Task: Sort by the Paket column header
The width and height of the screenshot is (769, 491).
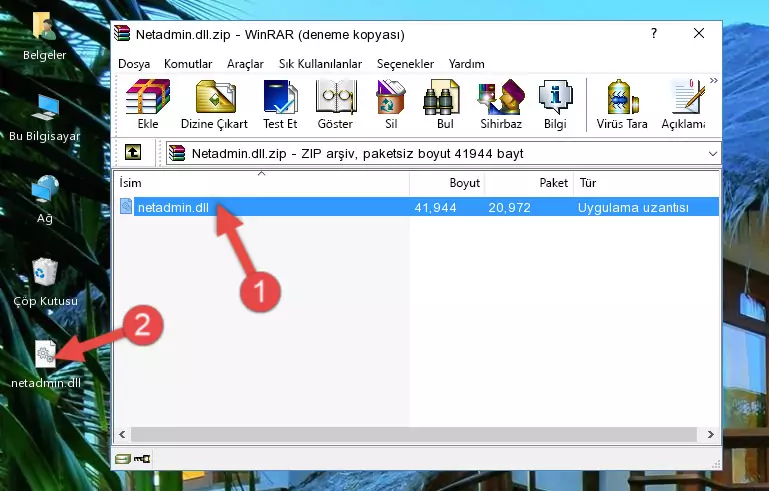Action: [x=529, y=182]
